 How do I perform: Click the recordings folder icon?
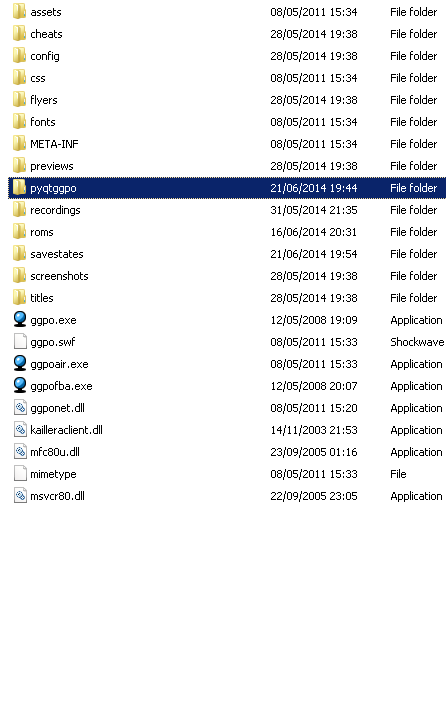click(x=19, y=210)
